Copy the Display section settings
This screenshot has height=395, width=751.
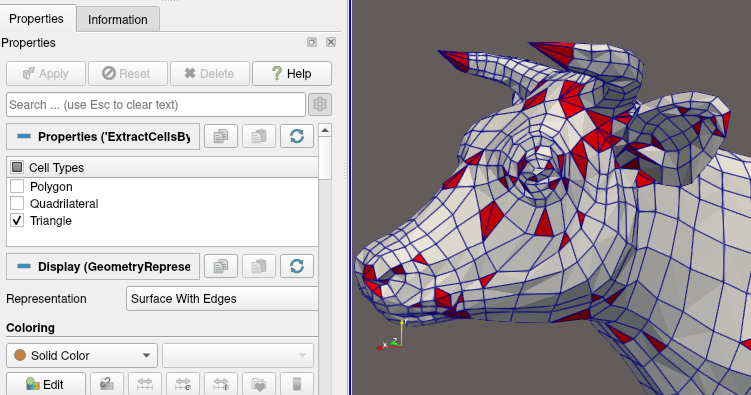point(221,266)
